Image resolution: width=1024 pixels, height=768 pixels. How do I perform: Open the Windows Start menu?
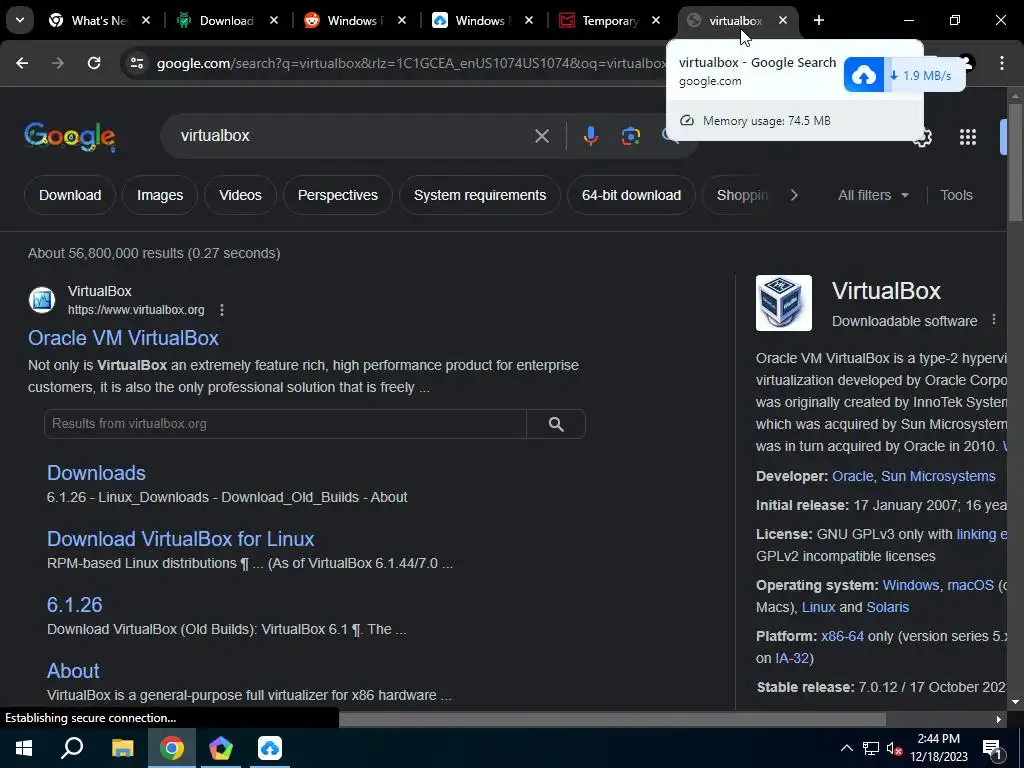tap(24, 748)
